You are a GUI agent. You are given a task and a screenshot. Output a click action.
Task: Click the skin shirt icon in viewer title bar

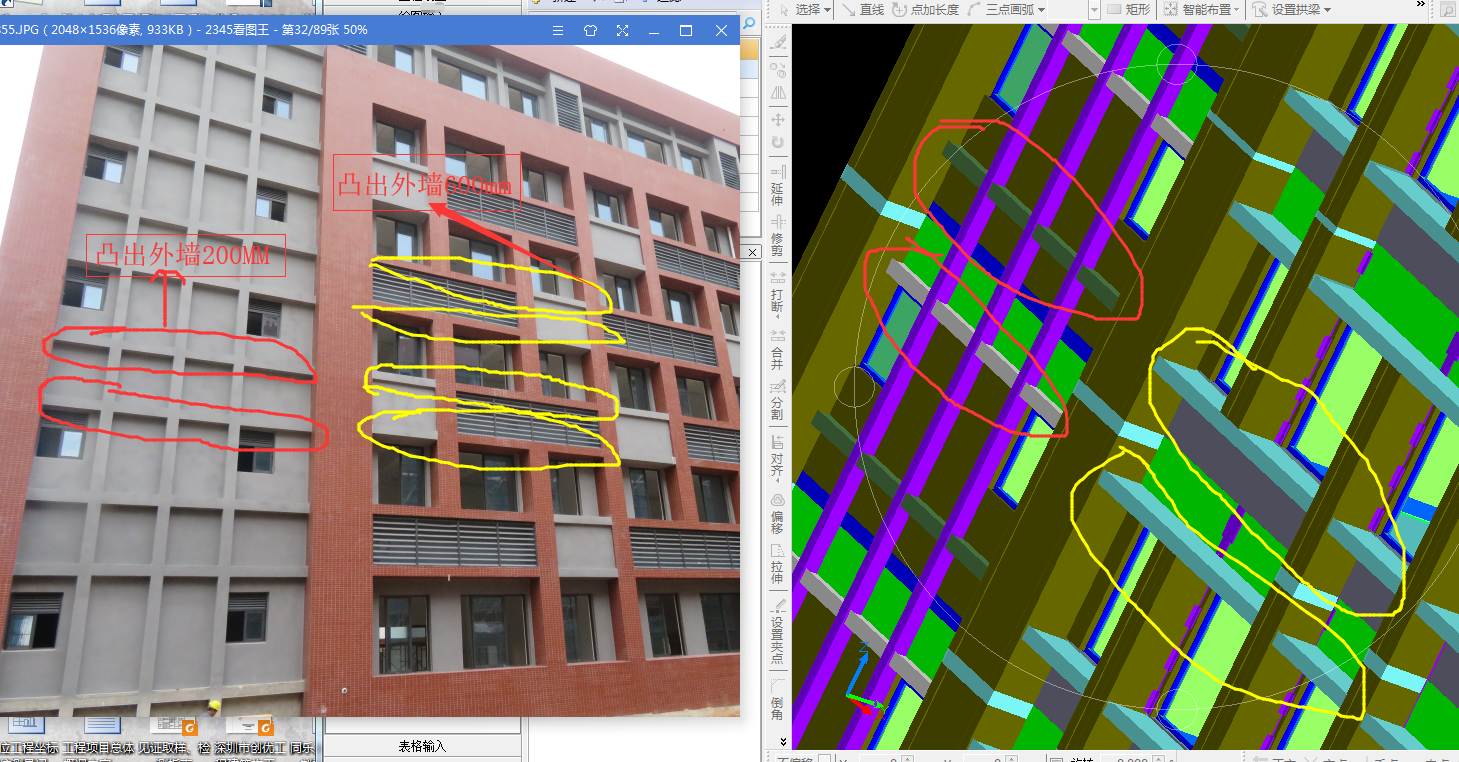point(590,30)
